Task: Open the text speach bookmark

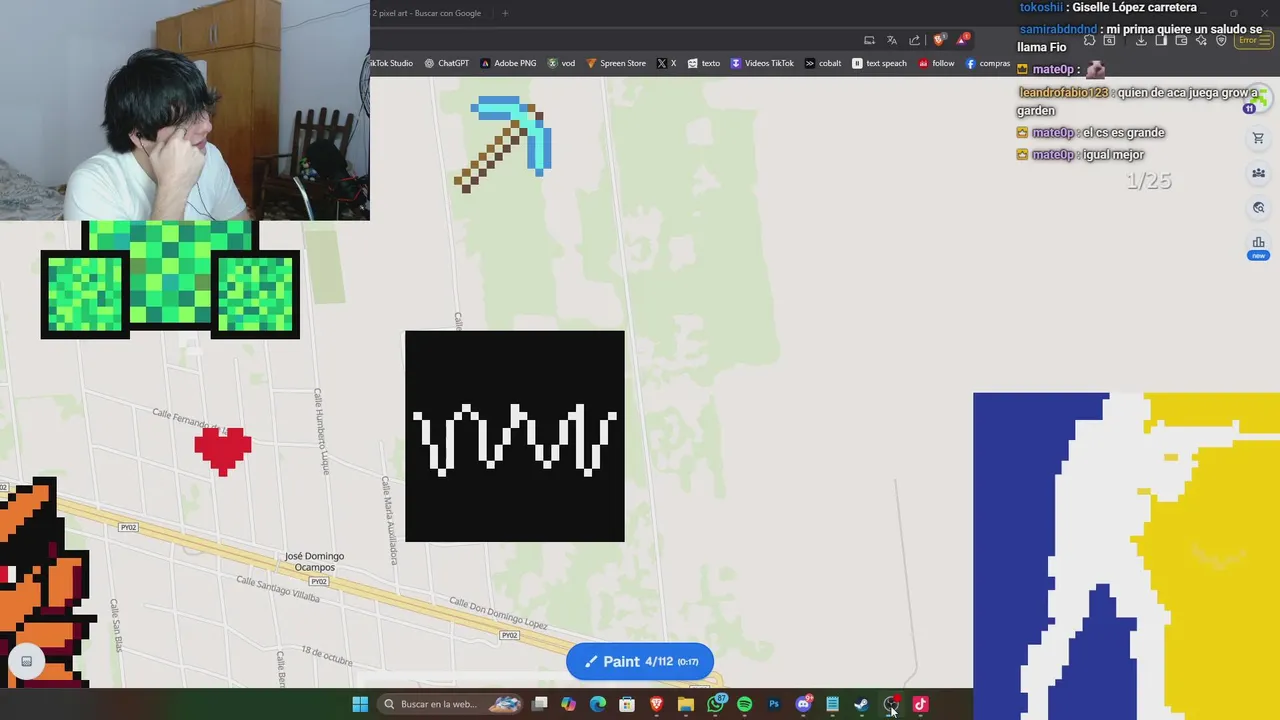Action: click(879, 63)
